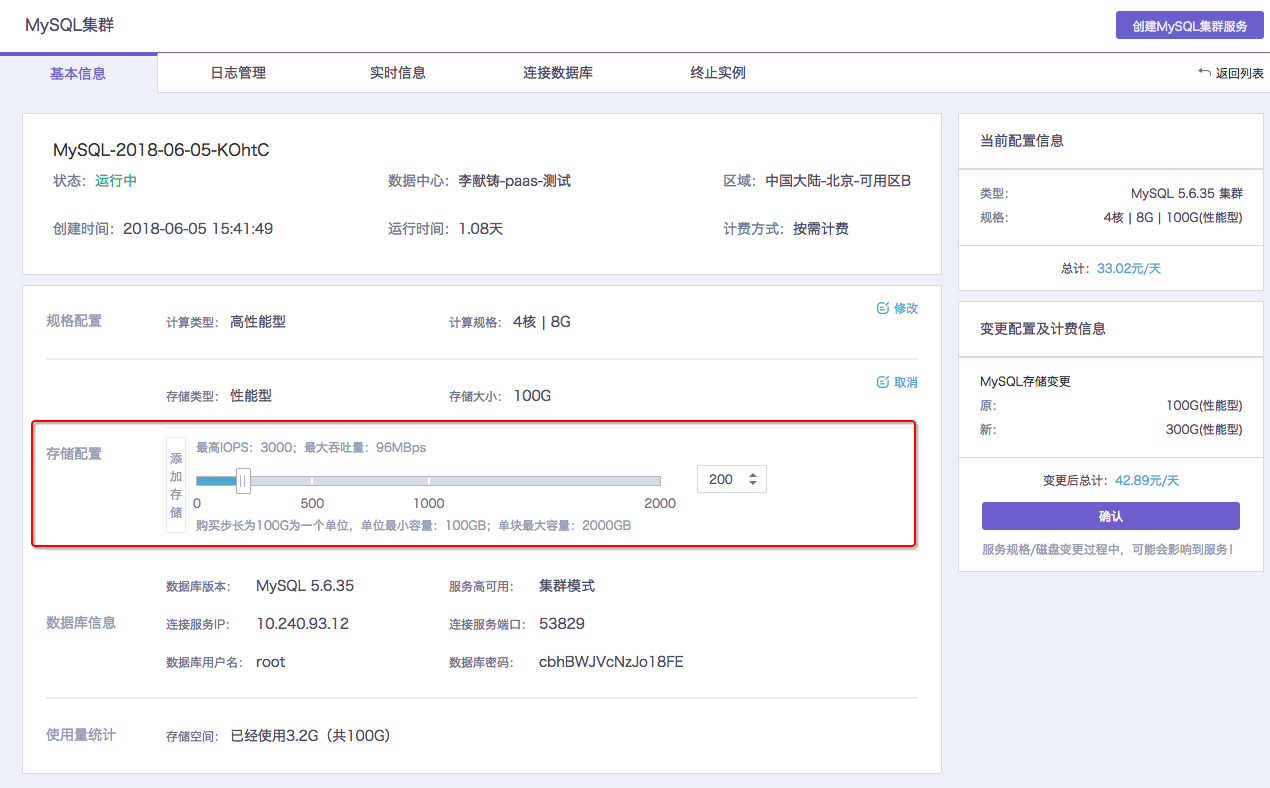Click the 李献铸-paas-测试 data center value
Image resolution: width=1270 pixels, height=788 pixels.
coord(514,181)
